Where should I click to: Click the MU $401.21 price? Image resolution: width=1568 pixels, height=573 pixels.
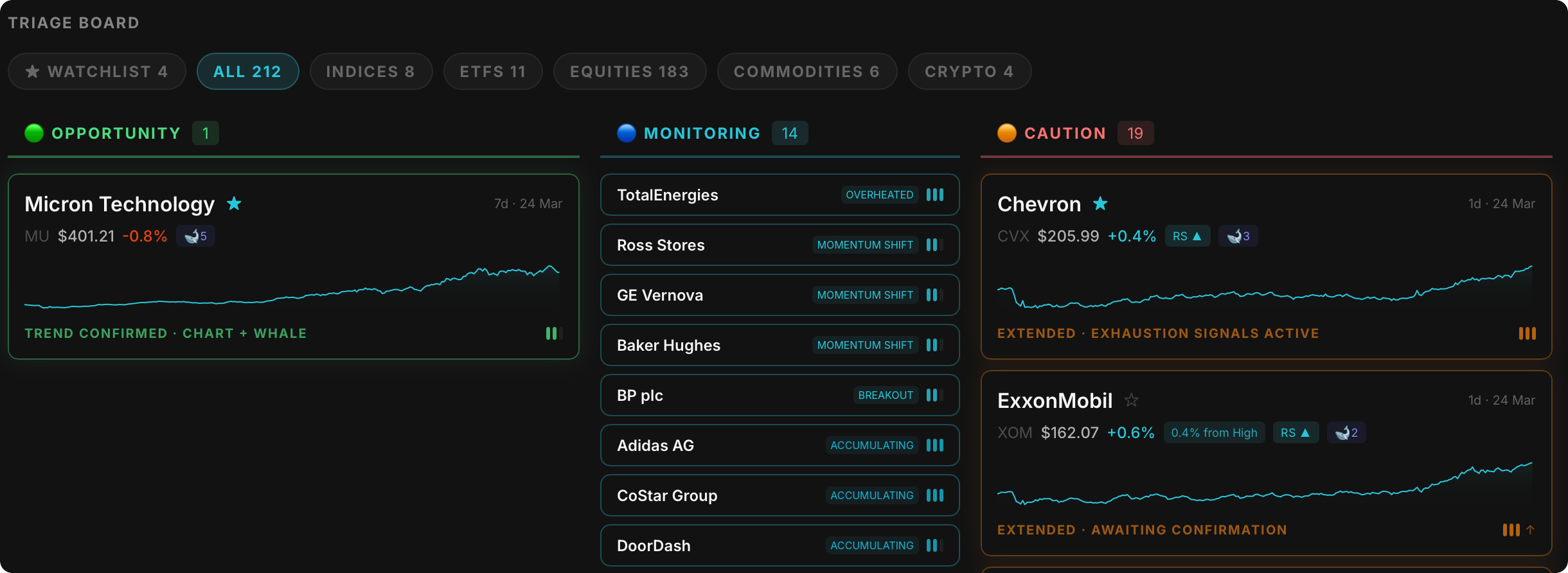[86, 236]
